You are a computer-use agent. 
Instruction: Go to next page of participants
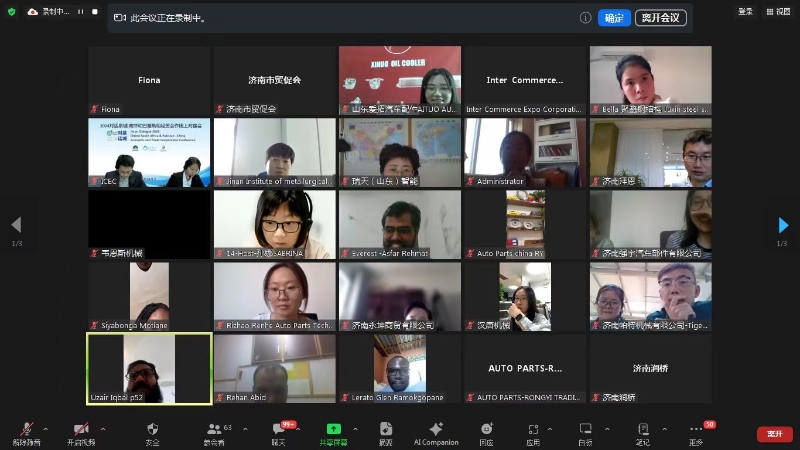784,225
